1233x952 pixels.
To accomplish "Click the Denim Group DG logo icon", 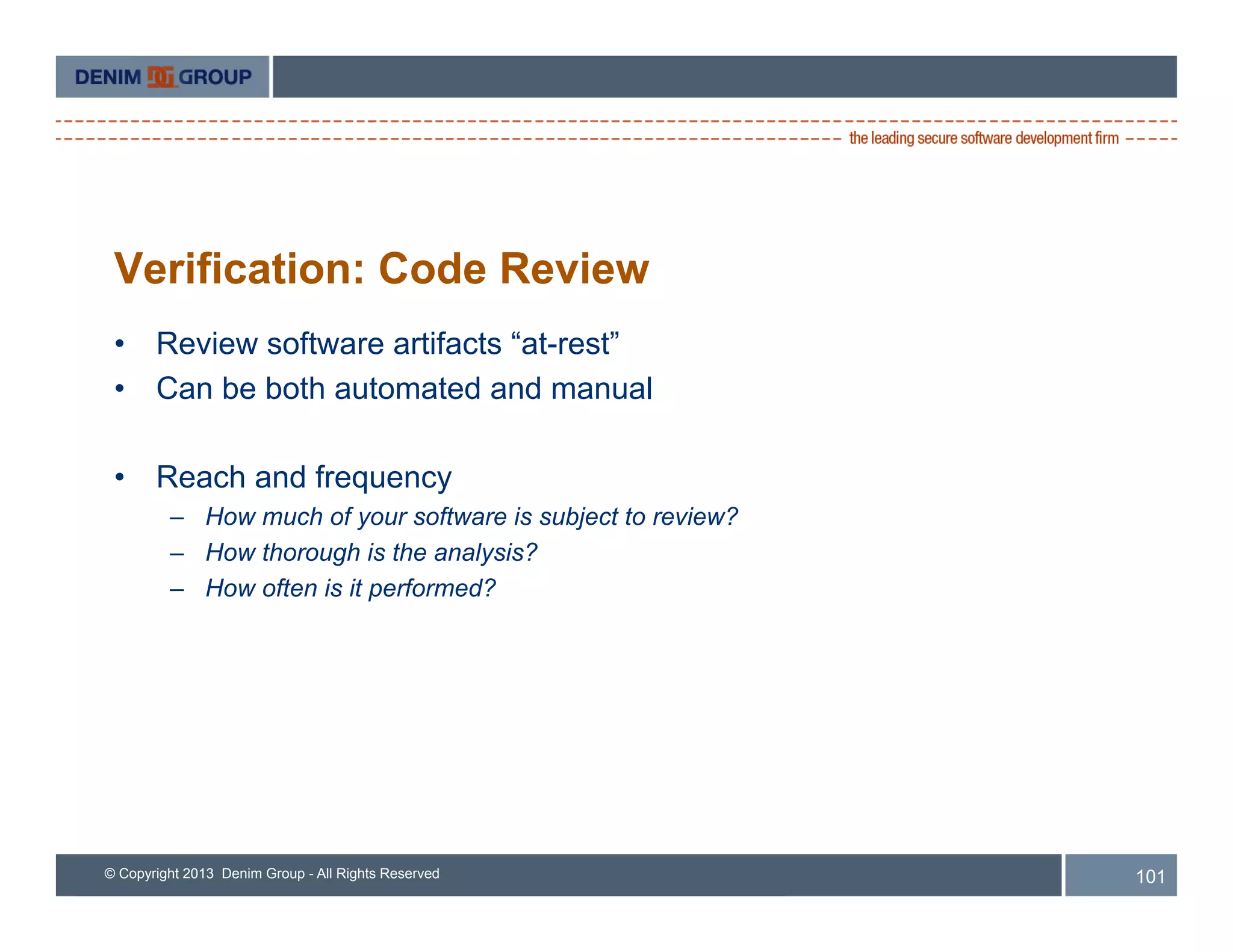I will coord(161,77).
